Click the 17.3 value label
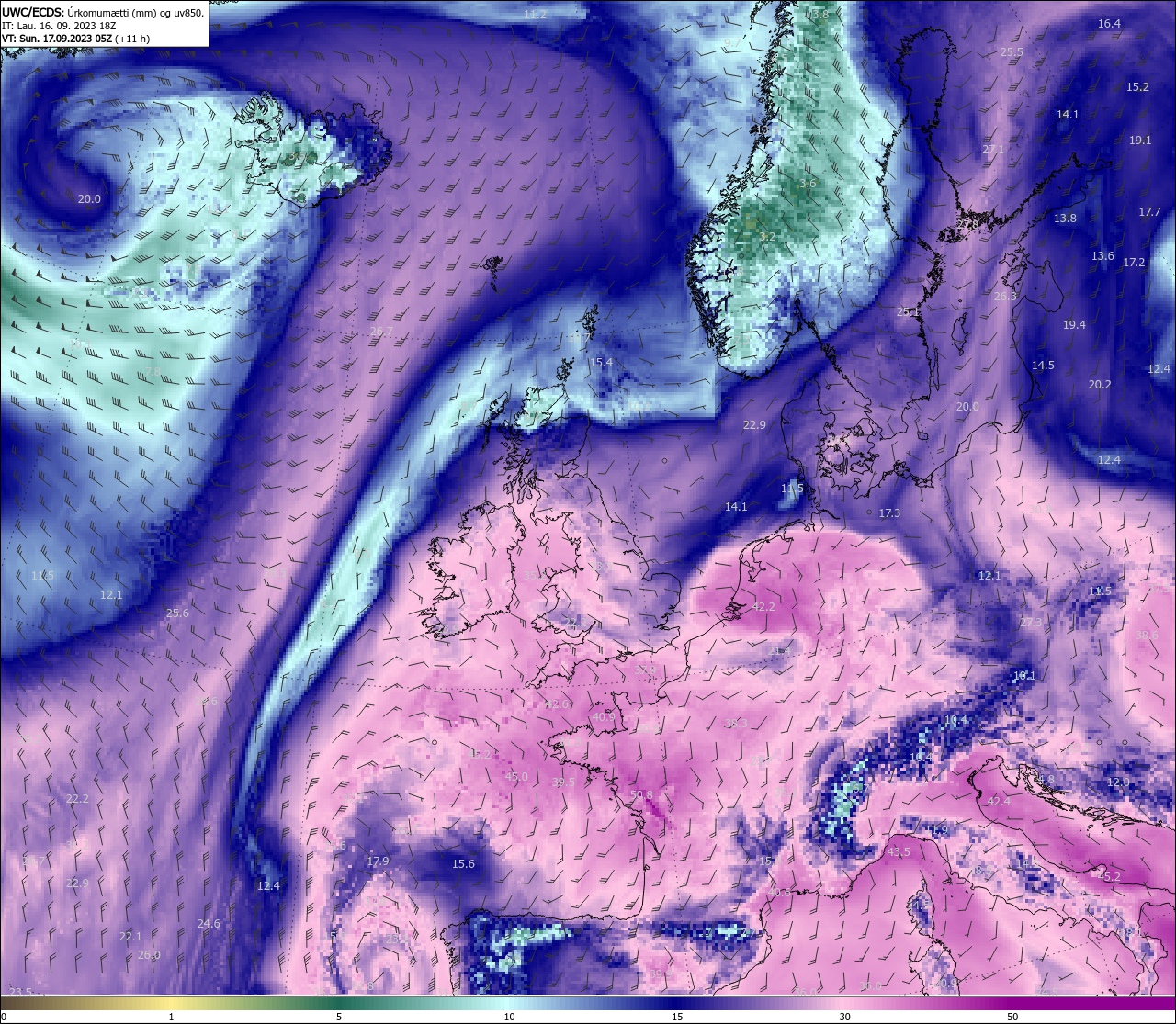 (x=889, y=513)
